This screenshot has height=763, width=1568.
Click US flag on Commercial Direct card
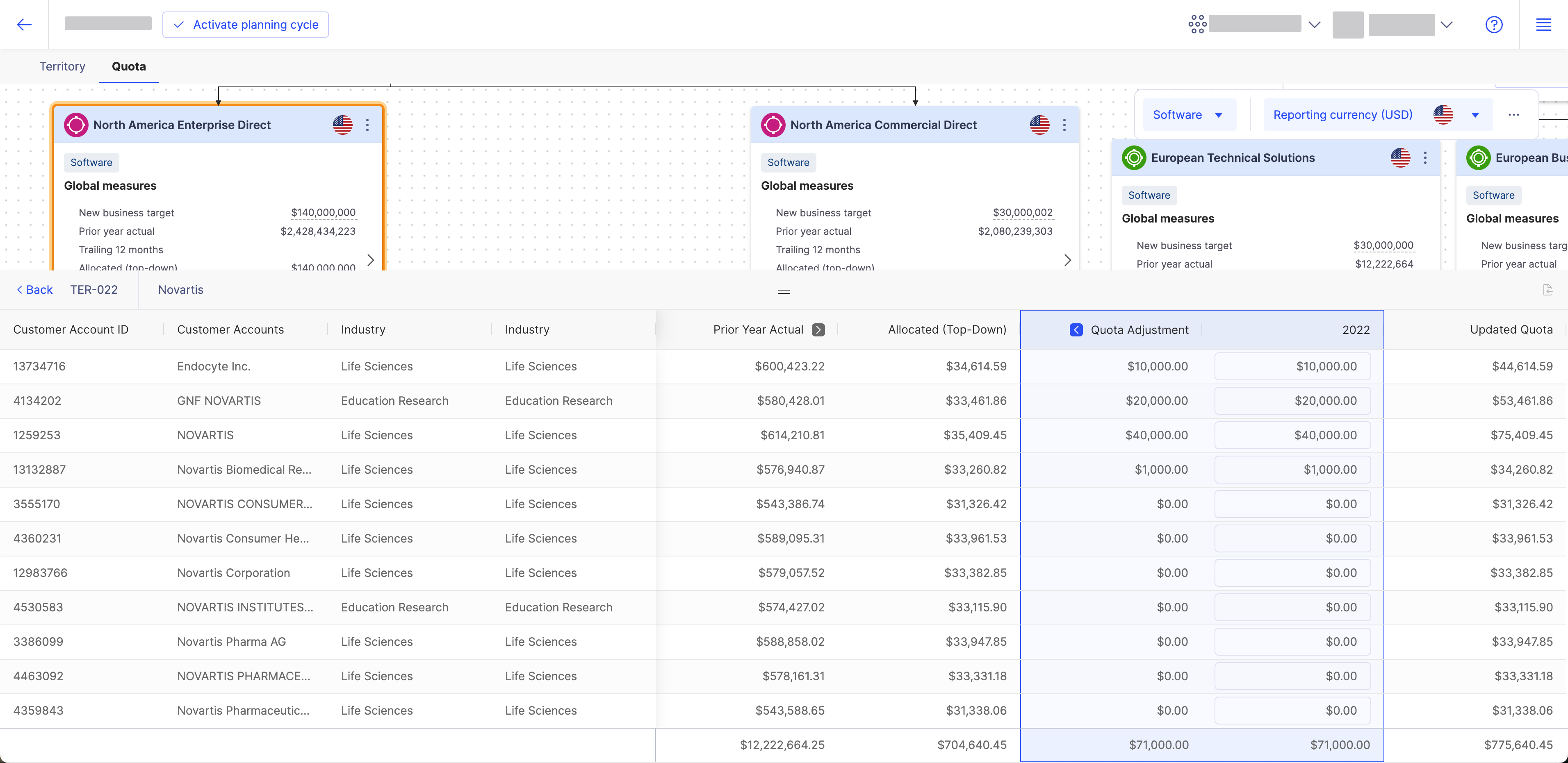click(1039, 125)
